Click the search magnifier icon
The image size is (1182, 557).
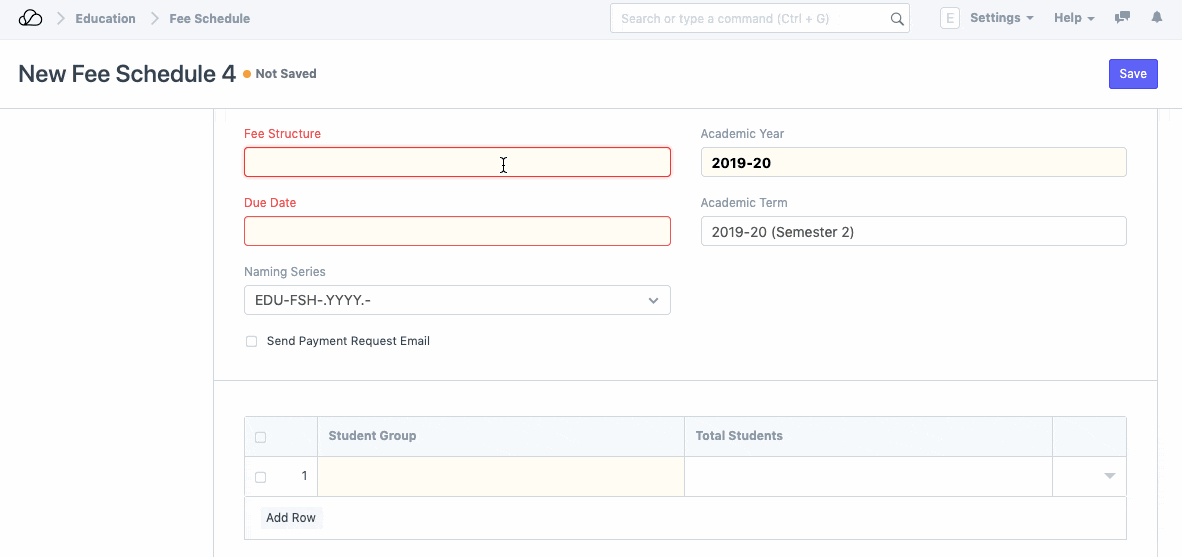[x=896, y=19]
